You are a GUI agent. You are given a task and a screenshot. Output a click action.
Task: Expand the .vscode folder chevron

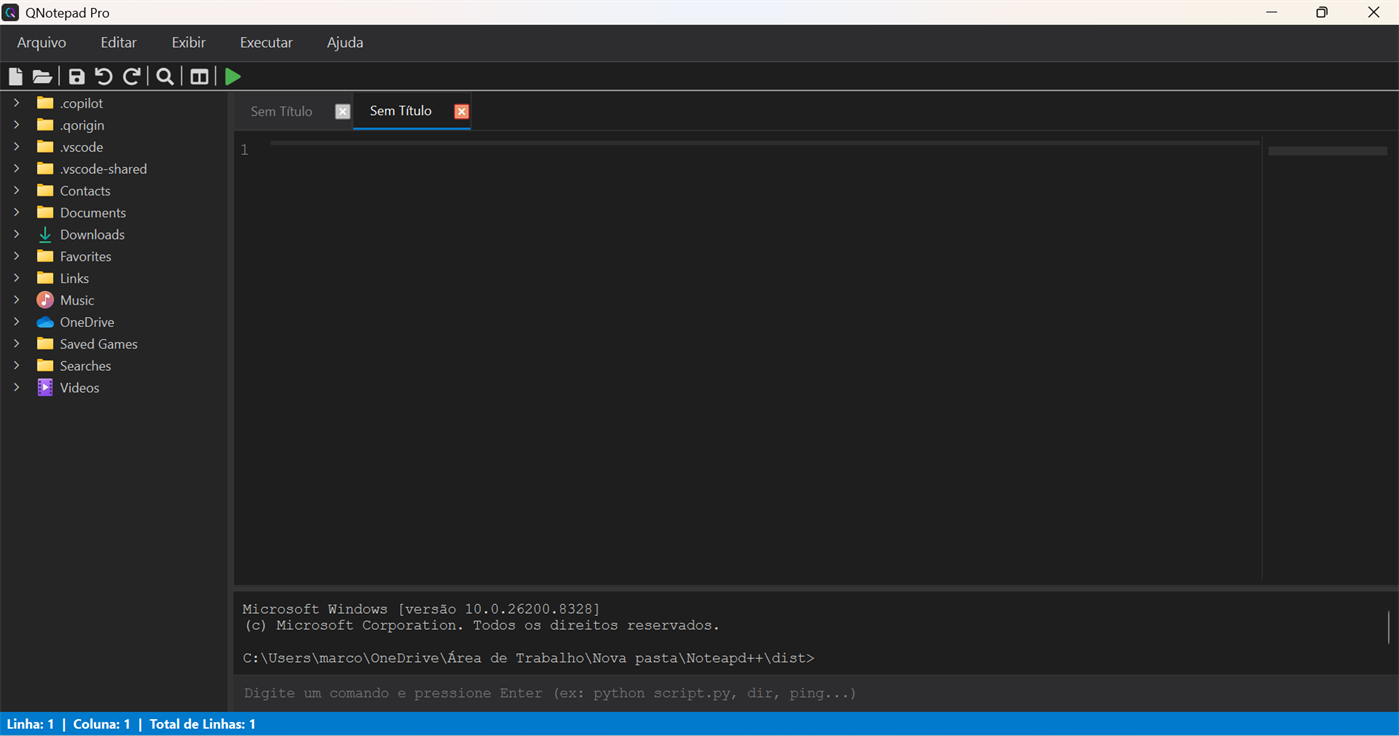point(16,147)
